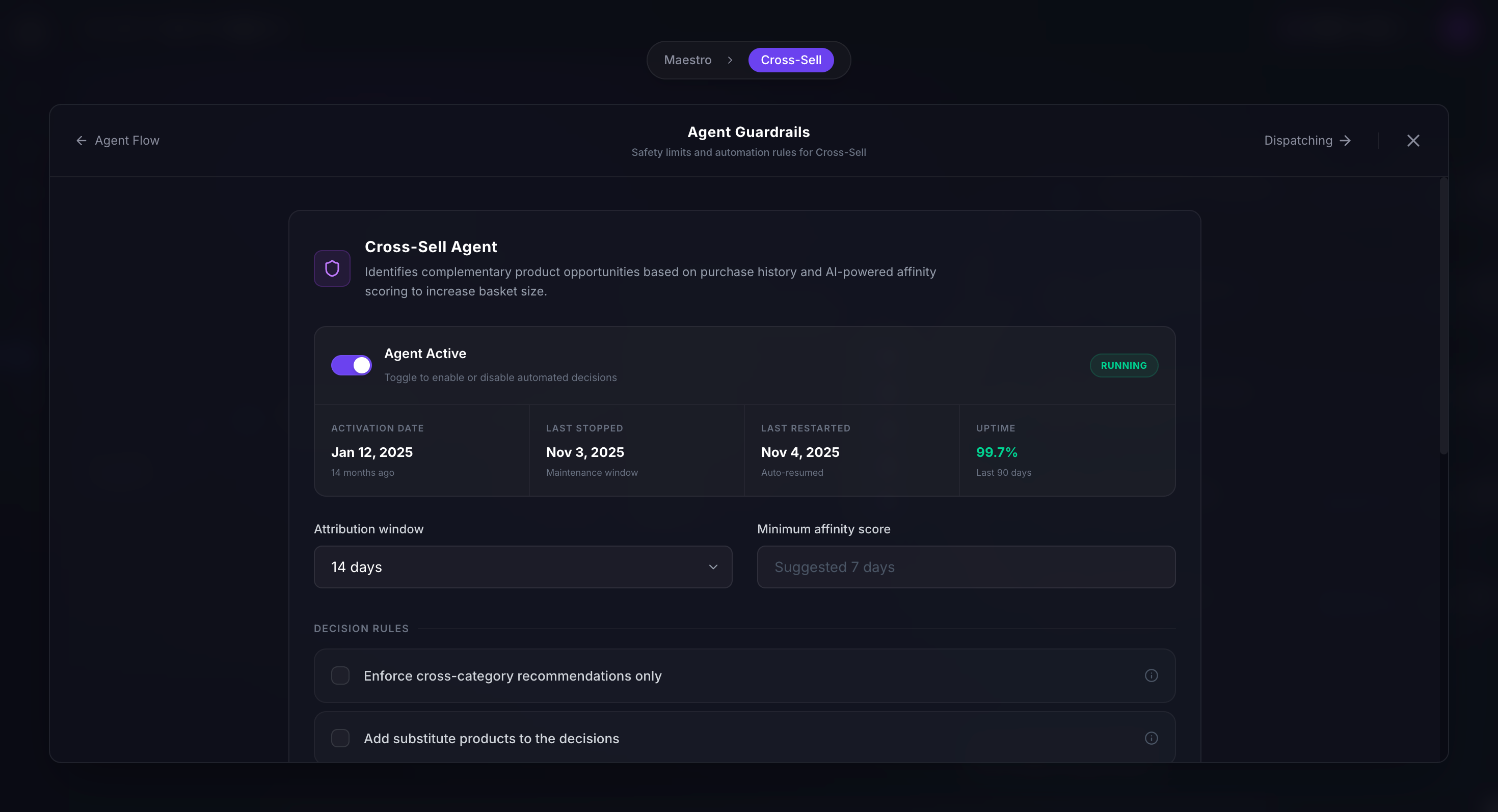The height and width of the screenshot is (812, 1498).
Task: Close the Agent Guardrails panel with X
Action: [1413, 141]
